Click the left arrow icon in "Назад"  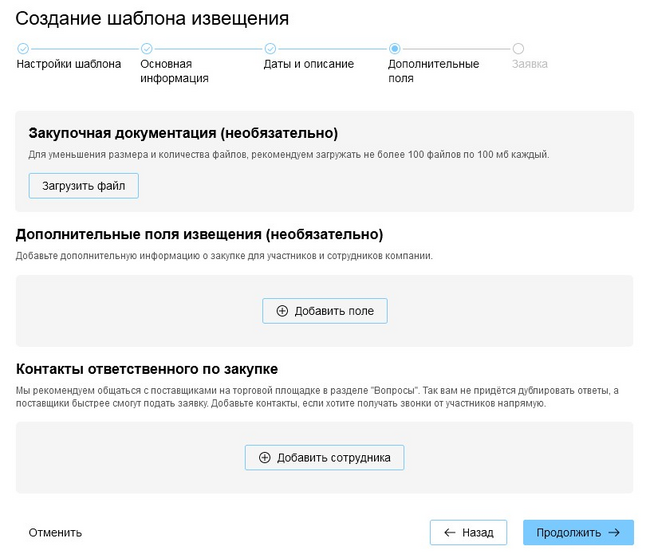pyautogui.click(x=450, y=533)
